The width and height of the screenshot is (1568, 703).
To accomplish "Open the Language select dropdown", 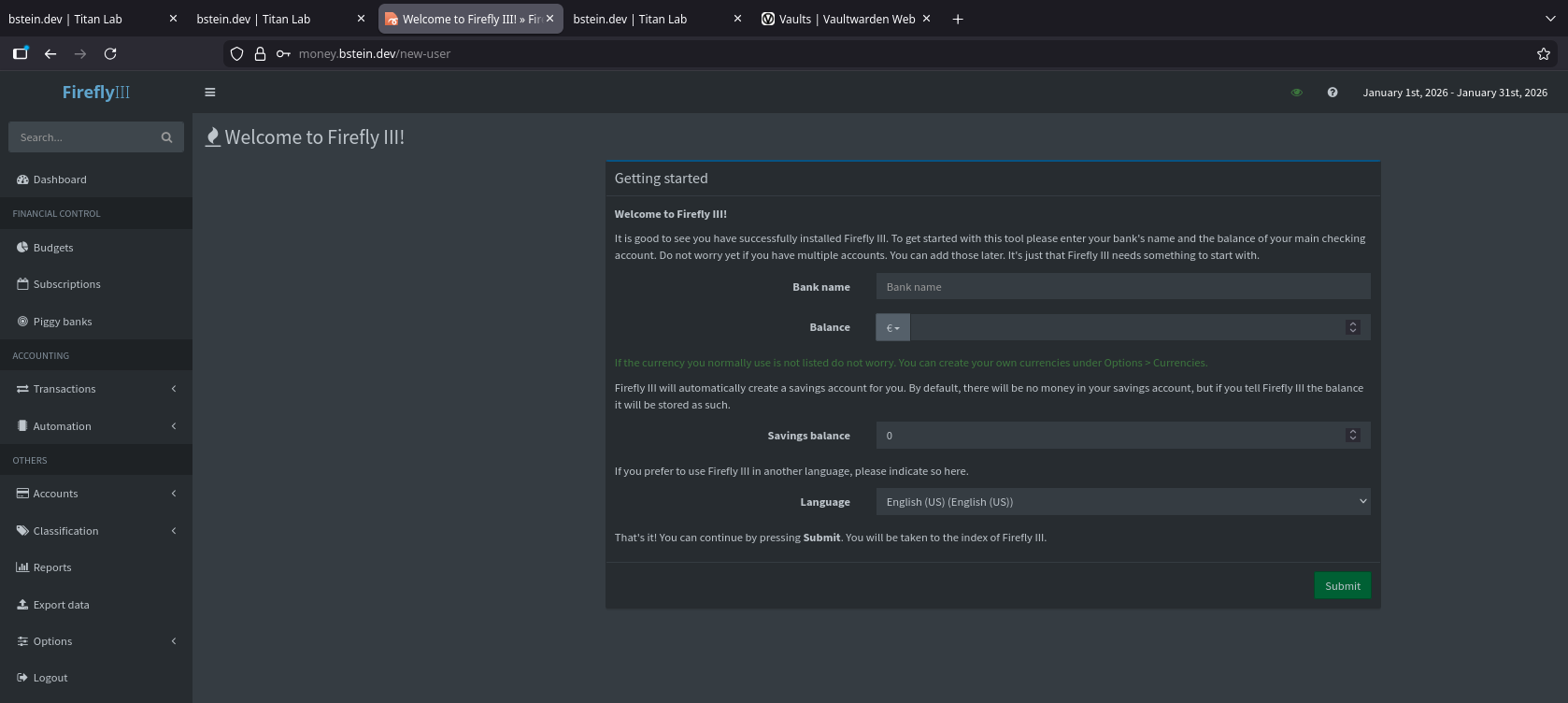I will point(1122,502).
